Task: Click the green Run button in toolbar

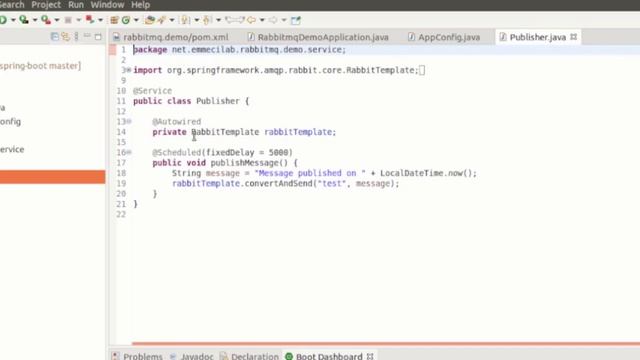Action: tap(2, 20)
